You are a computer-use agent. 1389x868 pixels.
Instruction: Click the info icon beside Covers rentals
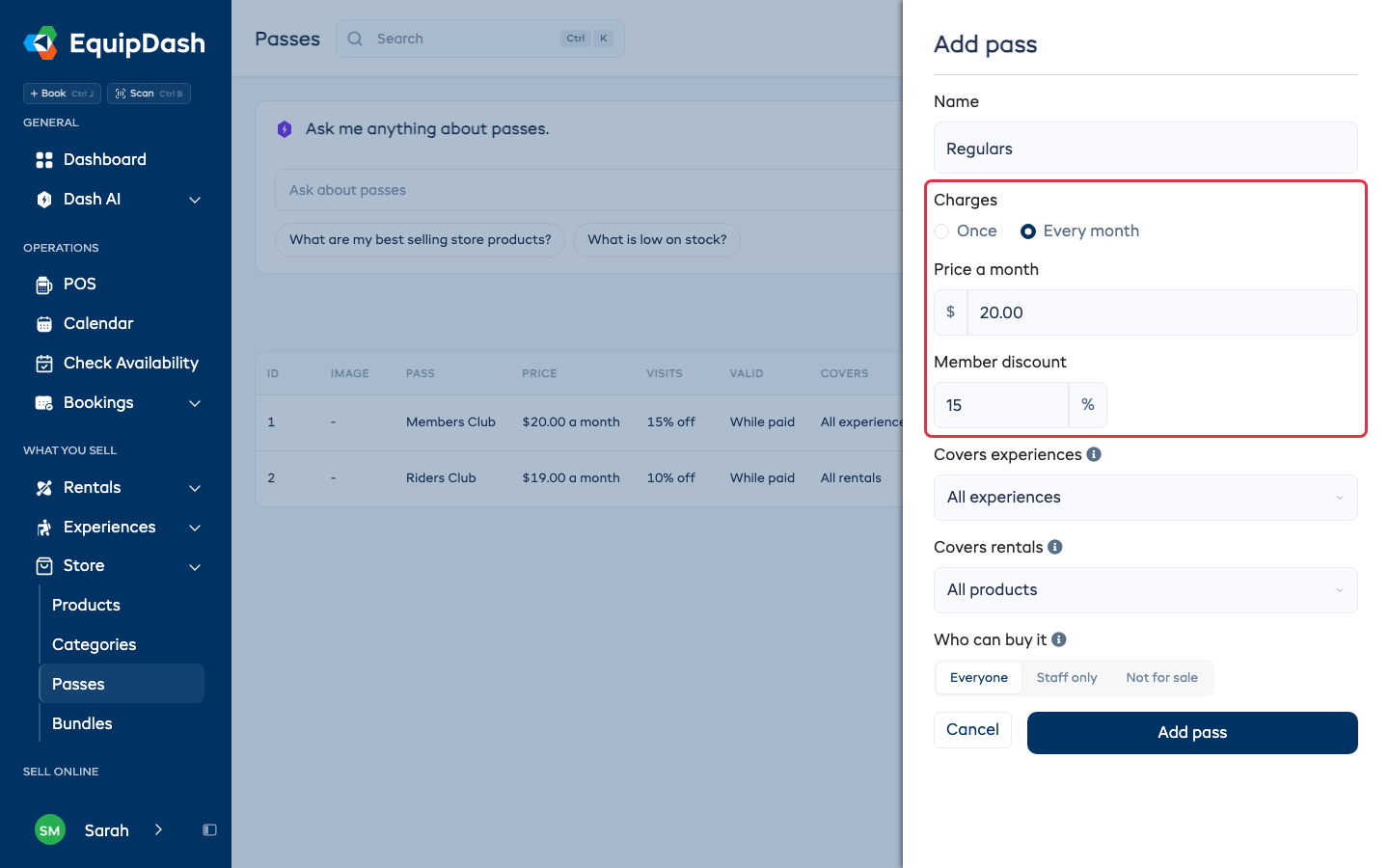pyautogui.click(x=1055, y=547)
